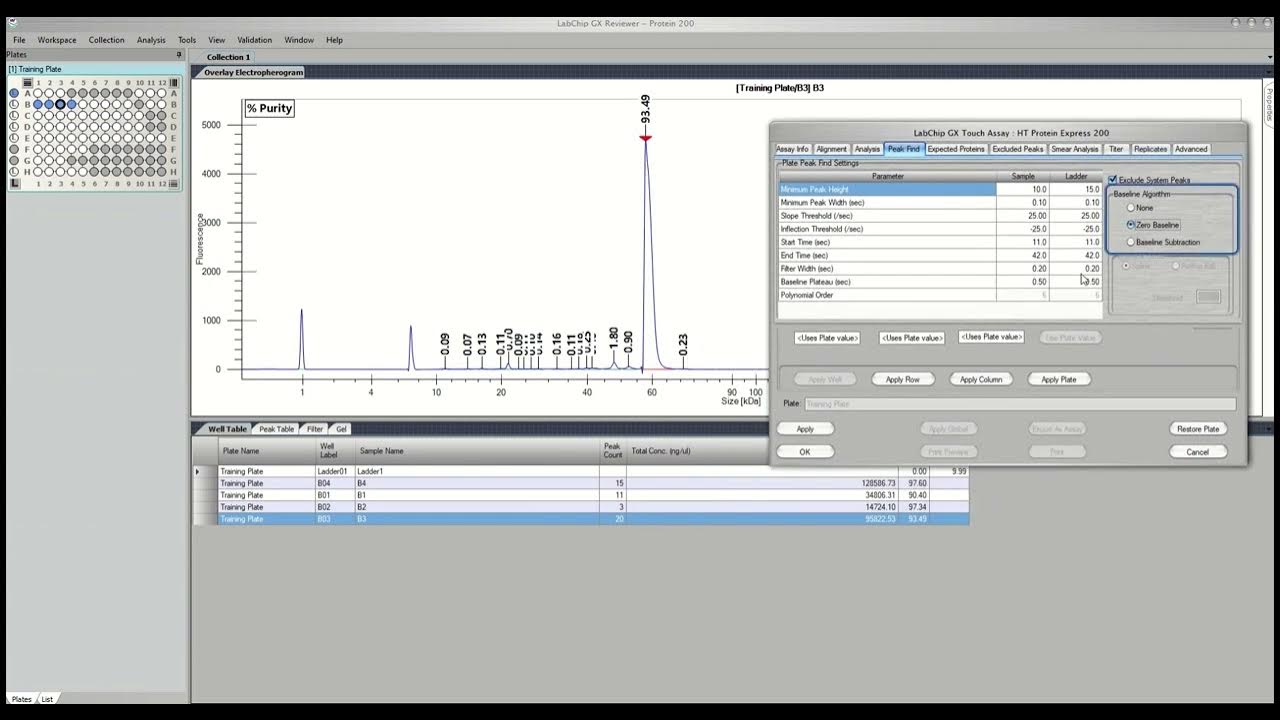
Task: Click the OK button in assay dialog
Action: click(x=805, y=452)
